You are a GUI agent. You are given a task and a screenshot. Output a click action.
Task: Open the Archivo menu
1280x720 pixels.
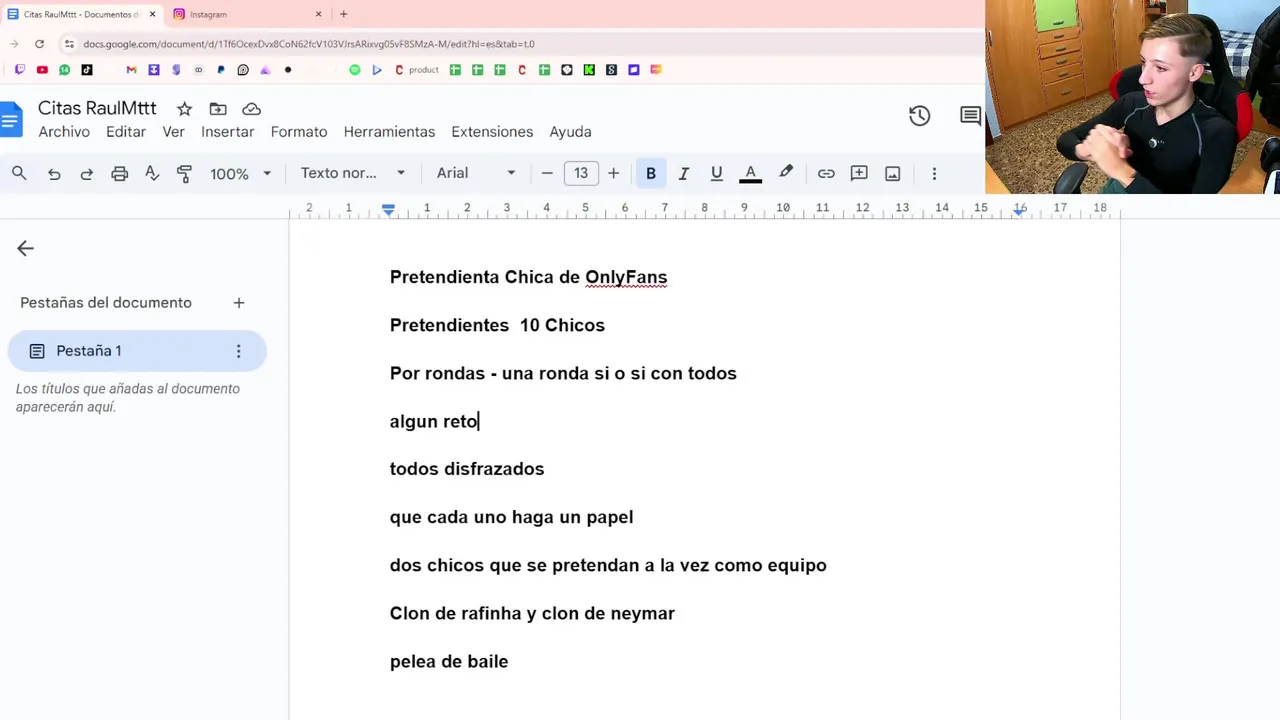[64, 132]
